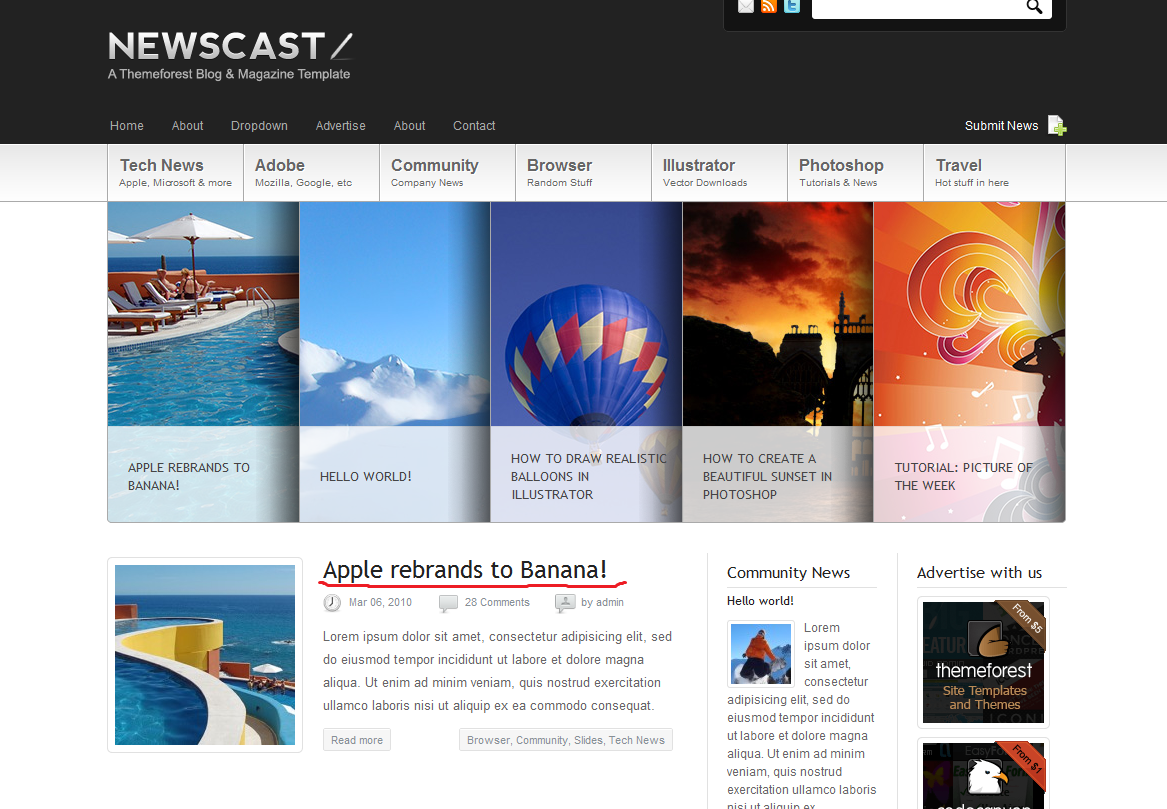The height and width of the screenshot is (809, 1167).
Task: Open the Contact menu item
Action: (474, 126)
